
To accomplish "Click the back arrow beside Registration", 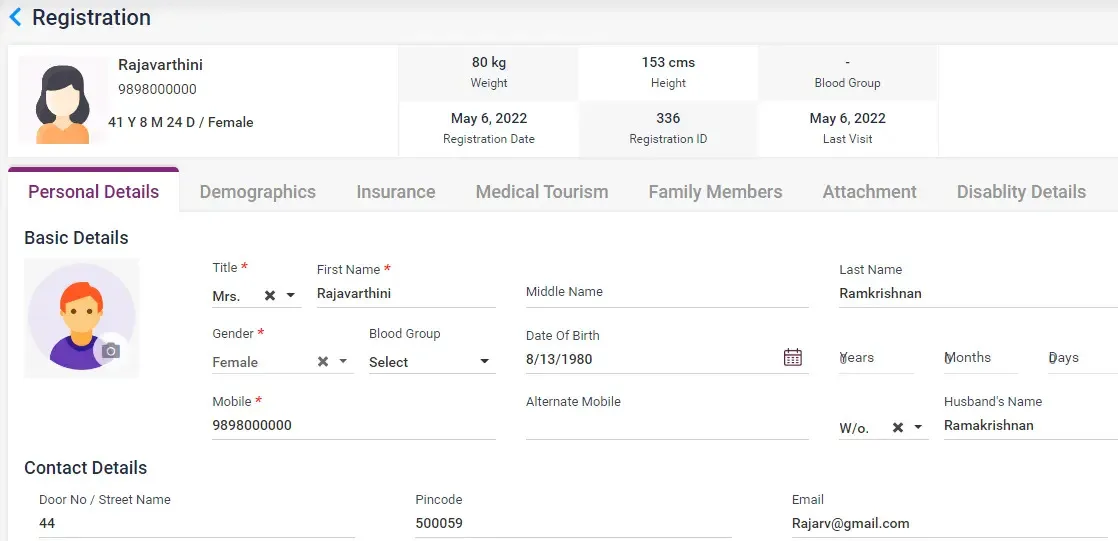I will (15, 17).
